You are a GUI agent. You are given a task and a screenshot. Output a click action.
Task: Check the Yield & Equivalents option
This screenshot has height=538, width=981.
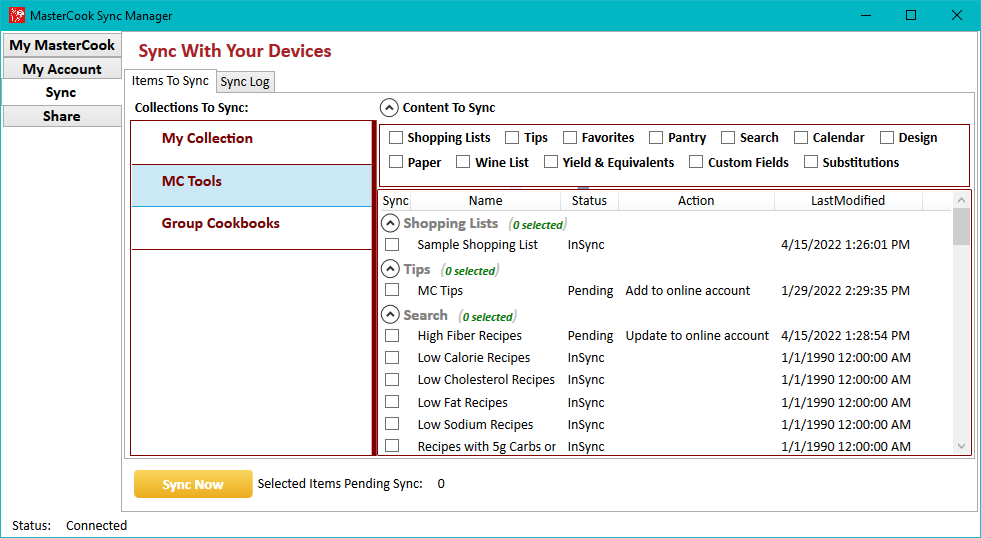[551, 162]
